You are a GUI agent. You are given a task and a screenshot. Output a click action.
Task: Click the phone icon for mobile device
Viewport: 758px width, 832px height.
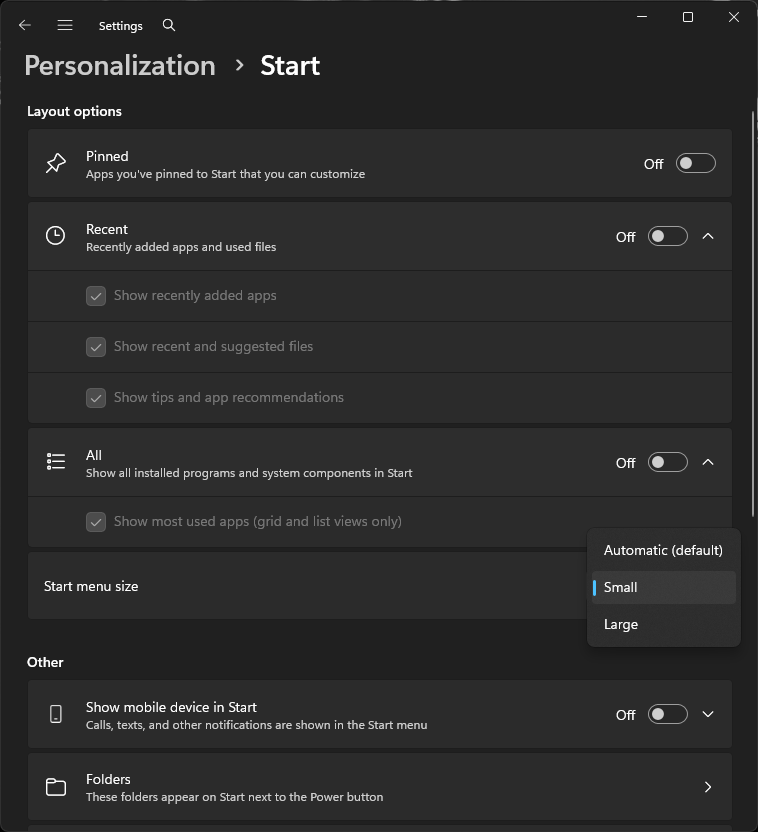[56, 714]
